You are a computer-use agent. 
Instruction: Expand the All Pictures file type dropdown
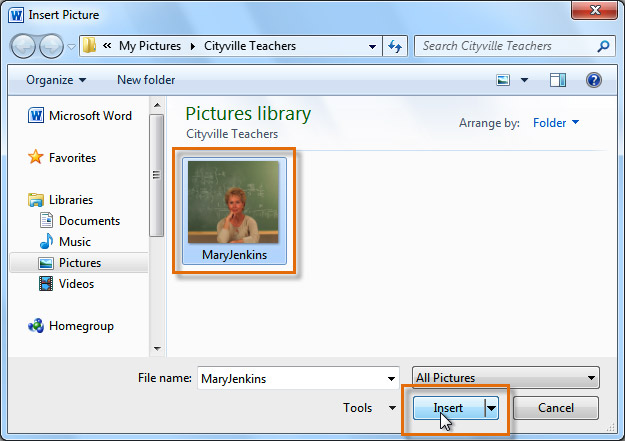505,378
